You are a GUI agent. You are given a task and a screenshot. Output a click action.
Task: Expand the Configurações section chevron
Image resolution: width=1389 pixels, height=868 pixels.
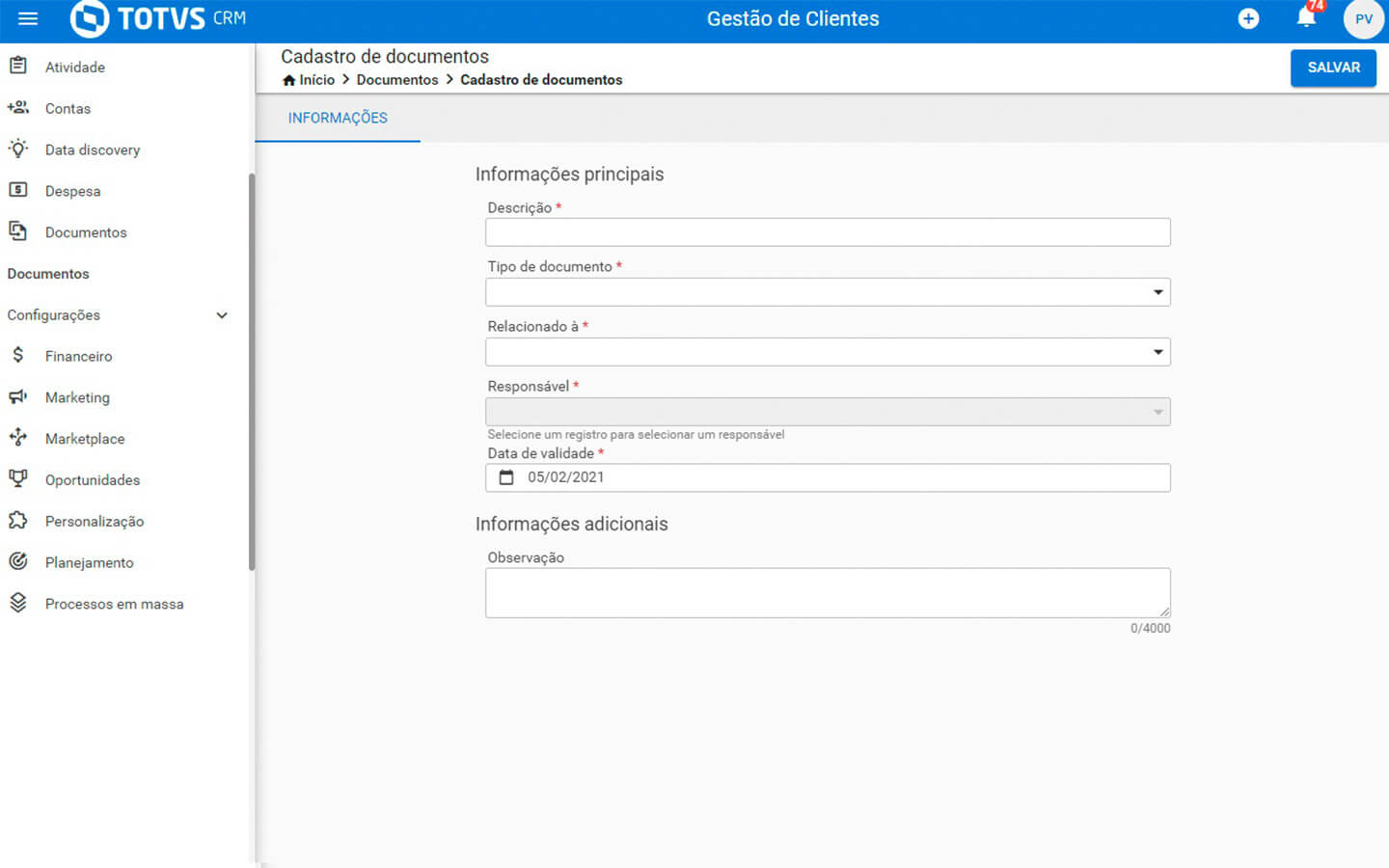(222, 315)
